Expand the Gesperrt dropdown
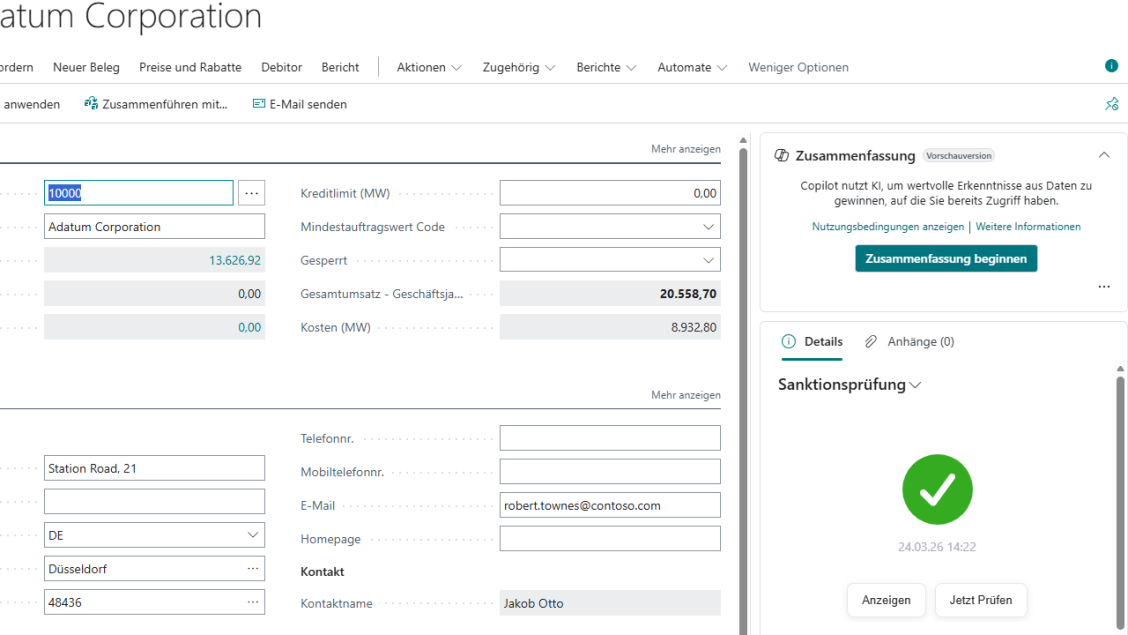 pyautogui.click(x=708, y=260)
